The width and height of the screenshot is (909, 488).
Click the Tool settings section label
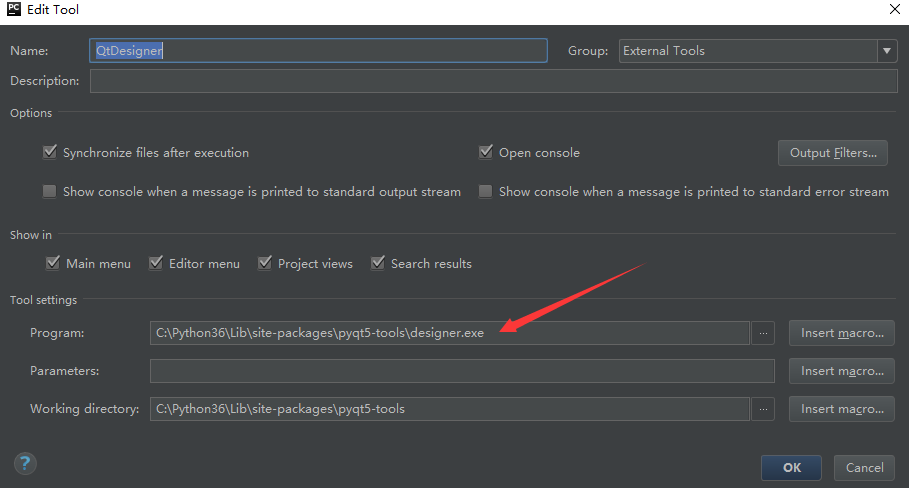tap(43, 300)
